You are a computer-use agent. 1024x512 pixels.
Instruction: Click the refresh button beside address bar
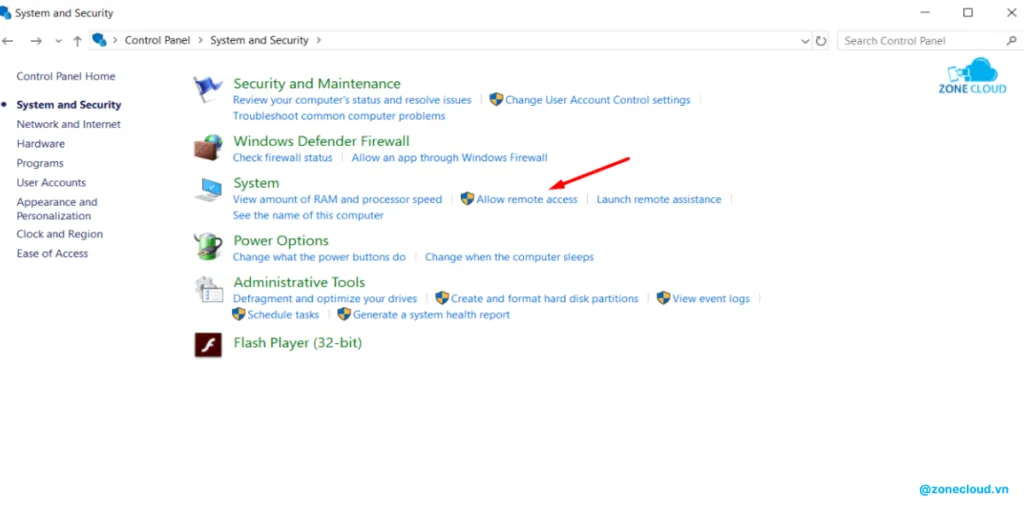(821, 41)
